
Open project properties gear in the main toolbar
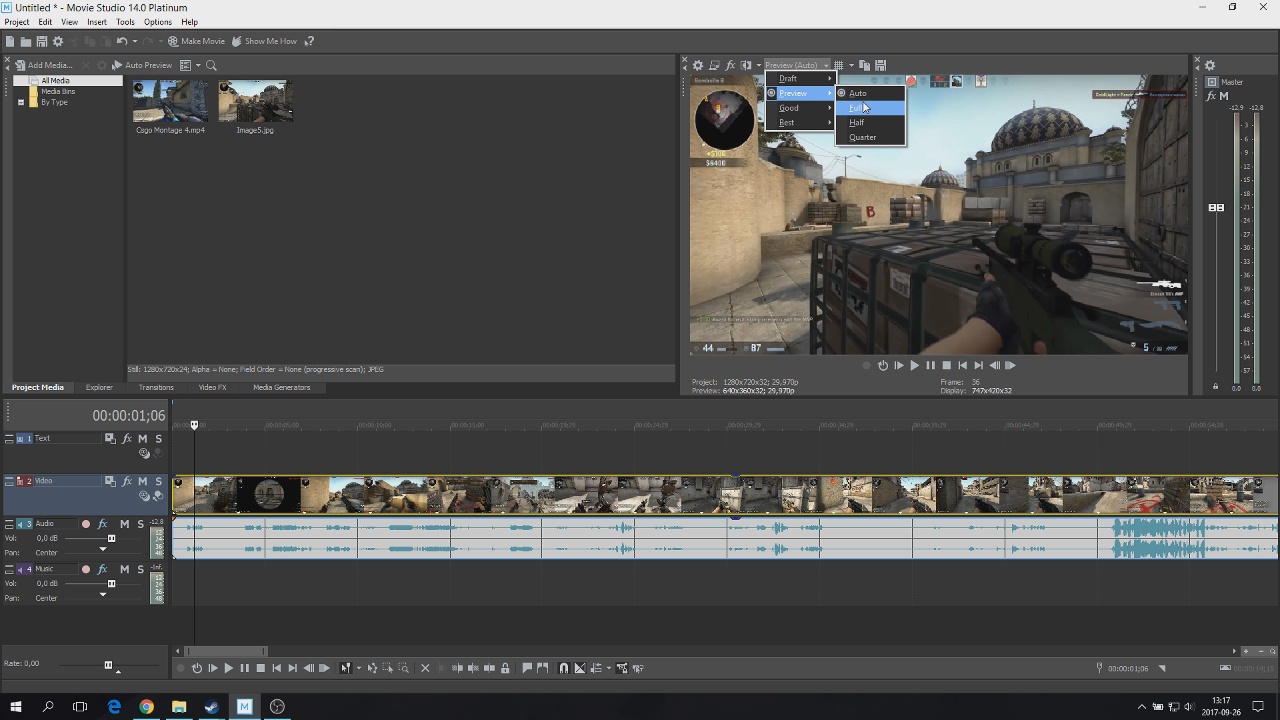coord(58,41)
